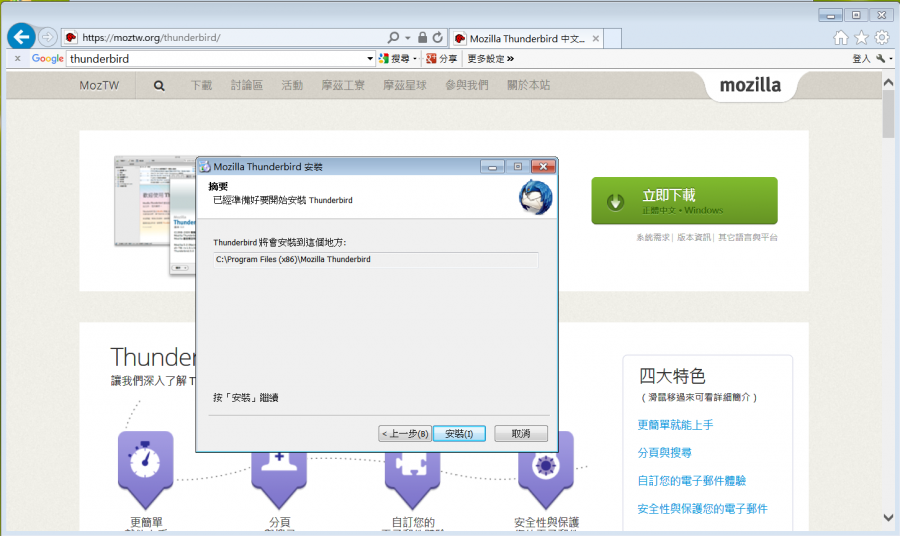Click the 取消 cancel button
Image resolution: width=900 pixels, height=536 pixels.
click(520, 433)
